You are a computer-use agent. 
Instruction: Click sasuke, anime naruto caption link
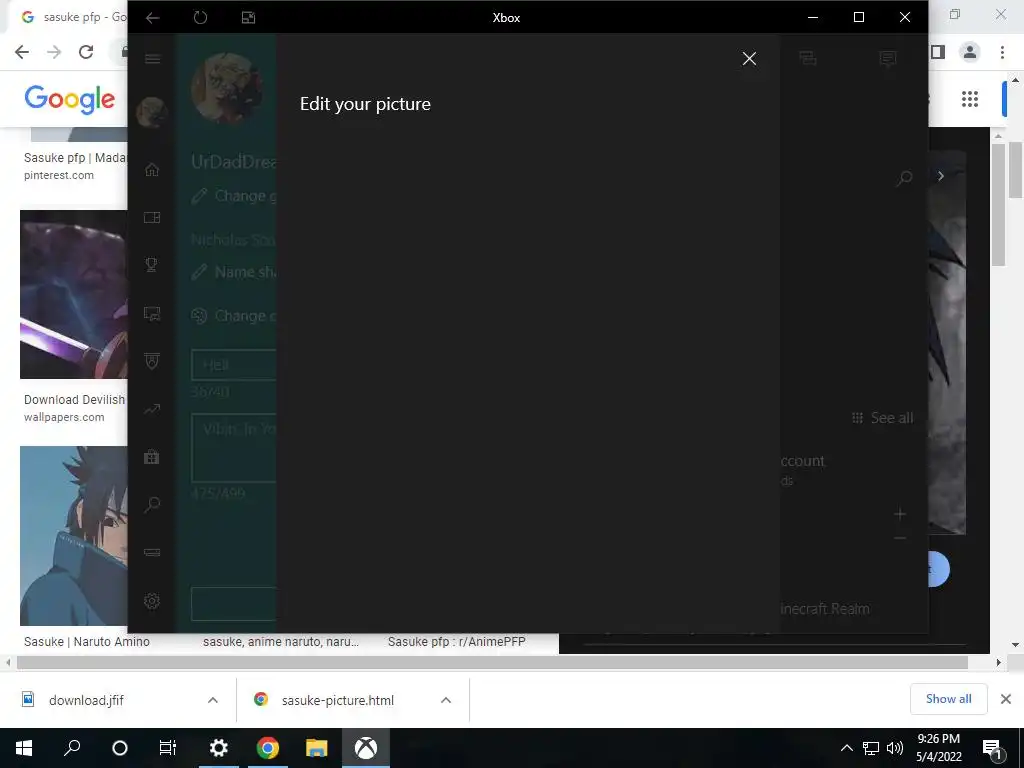click(x=281, y=642)
